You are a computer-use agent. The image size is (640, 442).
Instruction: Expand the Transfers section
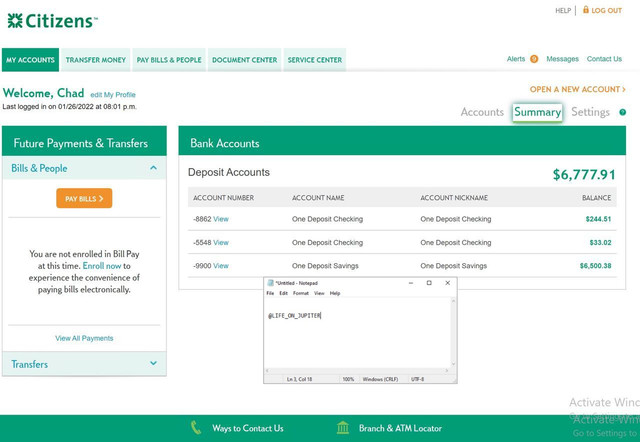click(x=153, y=363)
